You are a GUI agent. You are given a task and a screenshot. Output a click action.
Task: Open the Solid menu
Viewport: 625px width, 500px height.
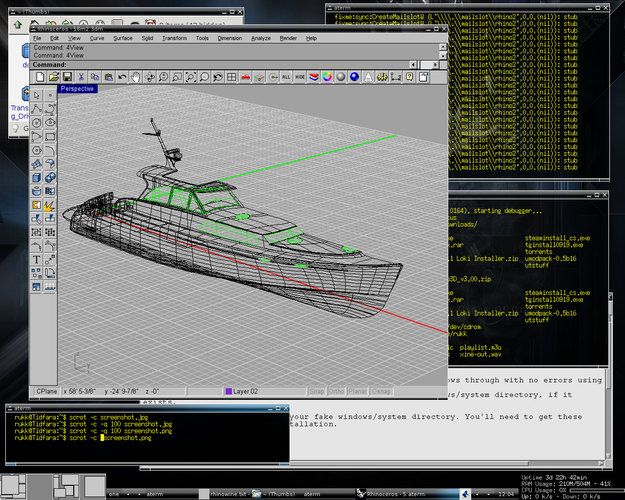pyautogui.click(x=147, y=38)
